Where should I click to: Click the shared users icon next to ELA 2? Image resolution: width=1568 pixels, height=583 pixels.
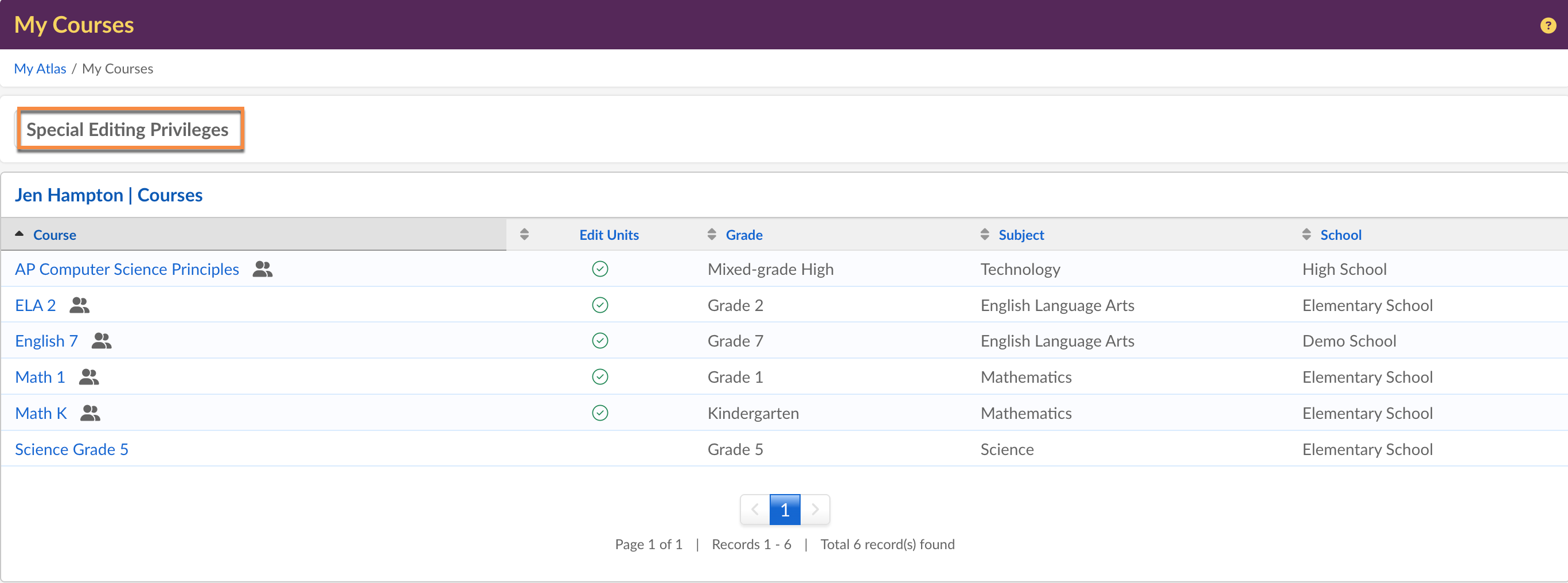pyautogui.click(x=79, y=305)
